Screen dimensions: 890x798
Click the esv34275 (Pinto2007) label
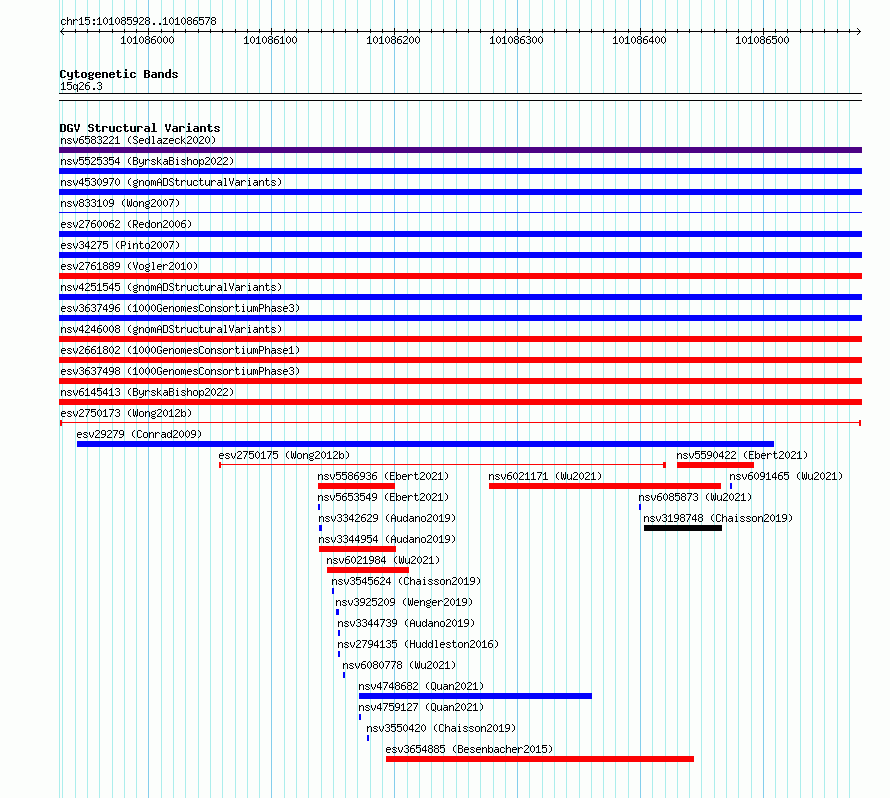(x=120, y=245)
